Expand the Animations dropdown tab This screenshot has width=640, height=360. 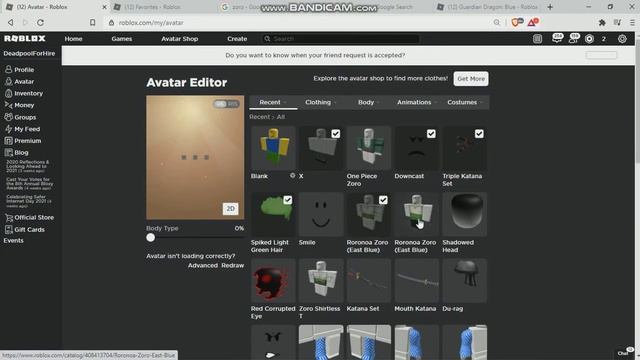417,102
